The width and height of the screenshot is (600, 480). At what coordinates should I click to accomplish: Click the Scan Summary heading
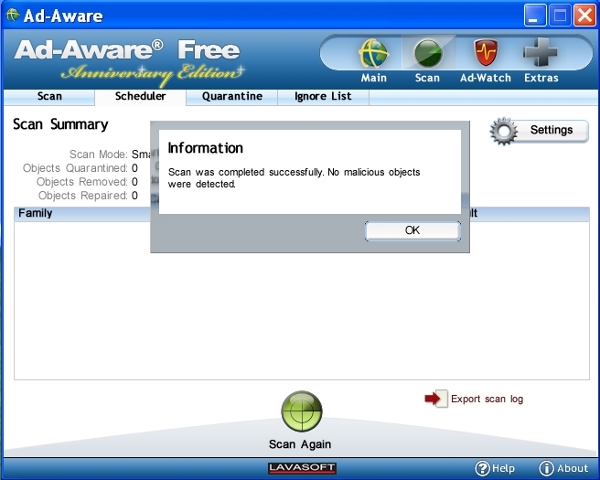(60, 125)
